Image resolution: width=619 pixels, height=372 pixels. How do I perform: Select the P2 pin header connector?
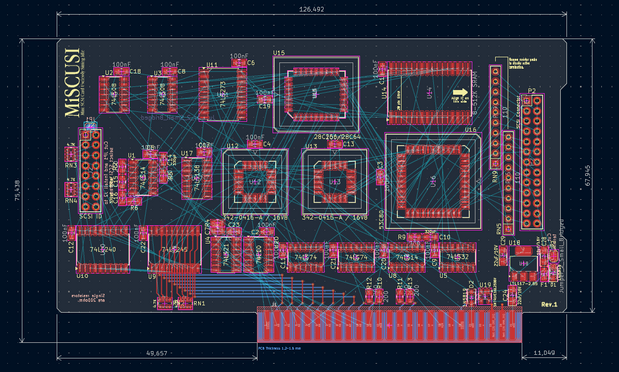point(532,162)
